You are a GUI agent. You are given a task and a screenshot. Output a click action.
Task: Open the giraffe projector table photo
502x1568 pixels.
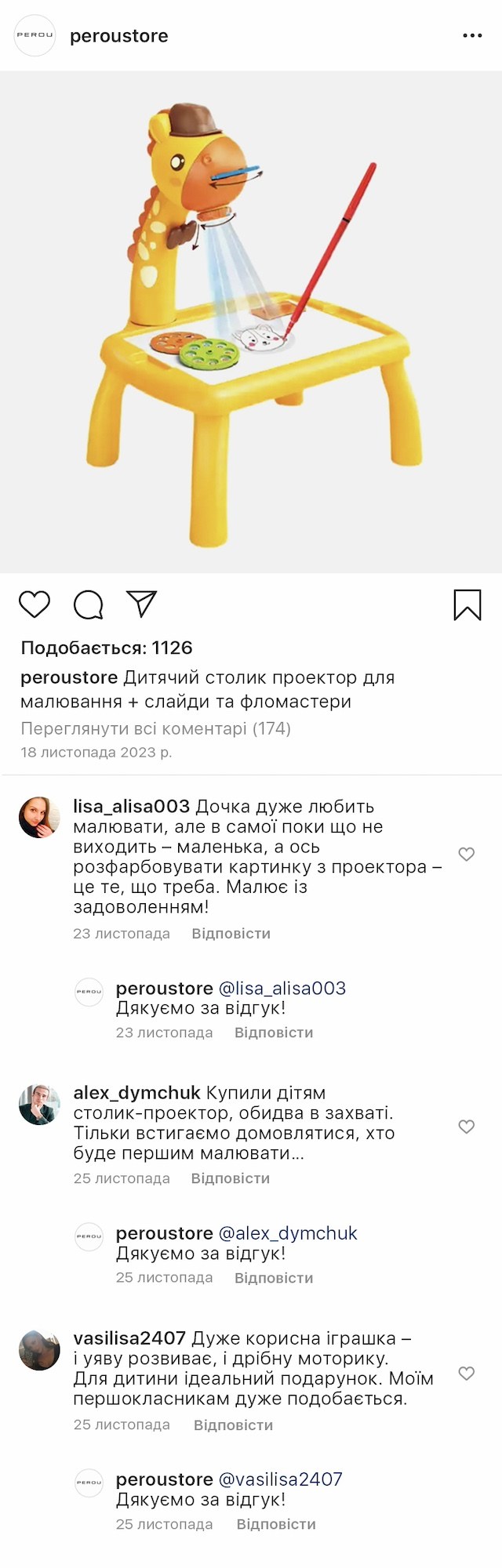click(251, 321)
